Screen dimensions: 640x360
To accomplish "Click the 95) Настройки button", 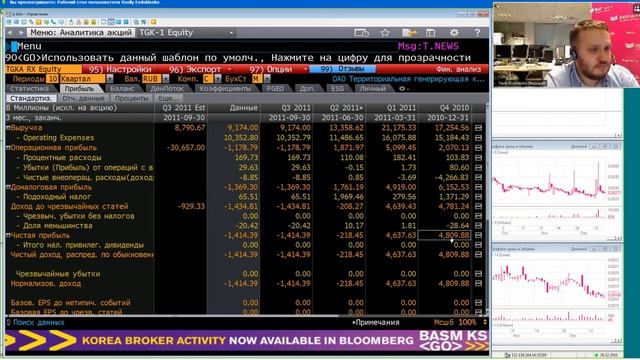I will tap(120, 69).
